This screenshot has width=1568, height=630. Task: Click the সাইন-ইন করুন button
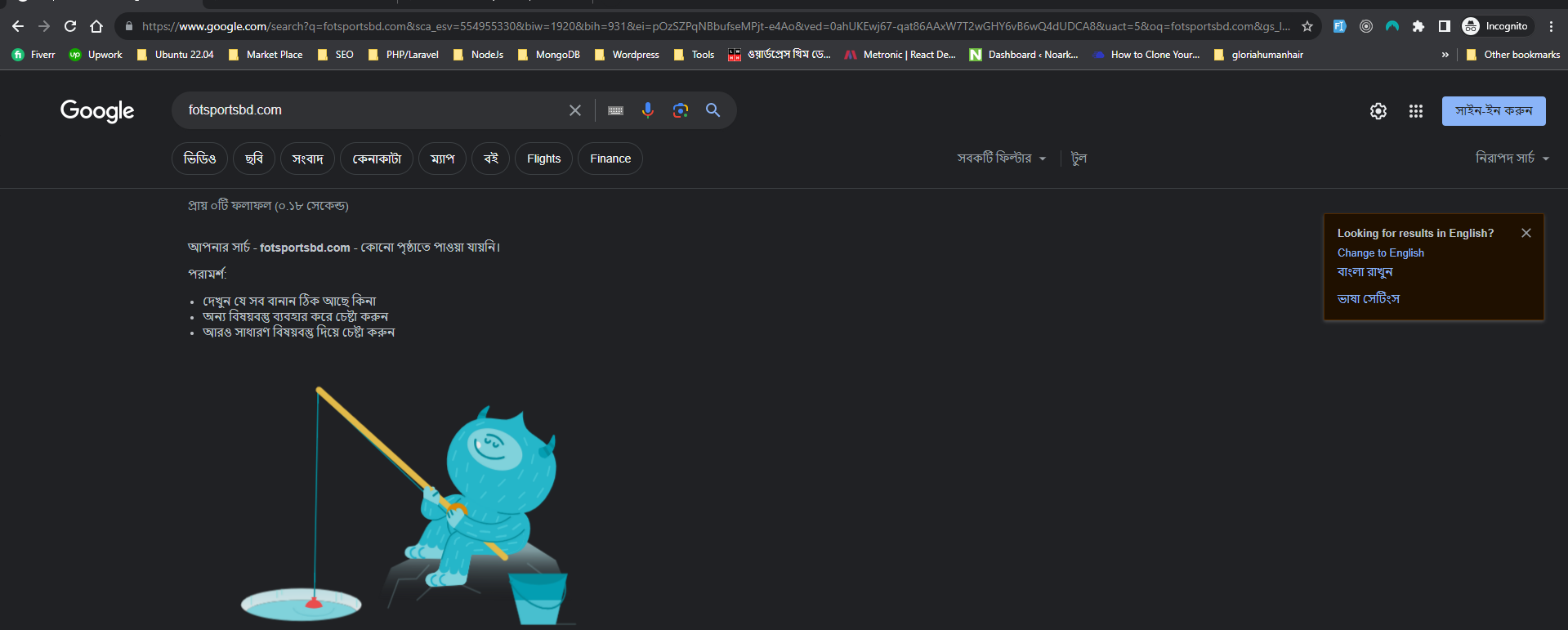[1493, 111]
